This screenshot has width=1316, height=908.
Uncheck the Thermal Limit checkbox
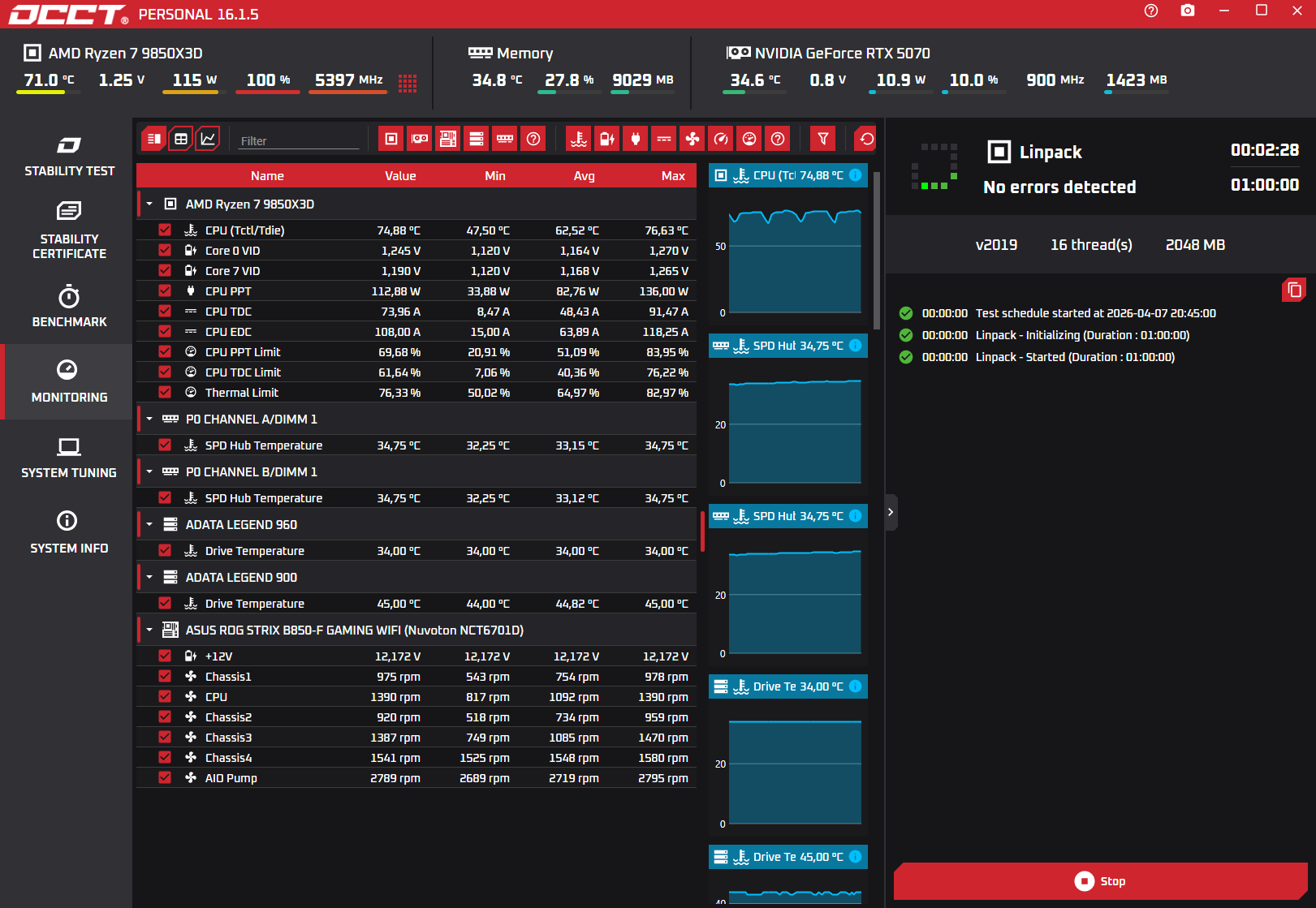point(165,392)
